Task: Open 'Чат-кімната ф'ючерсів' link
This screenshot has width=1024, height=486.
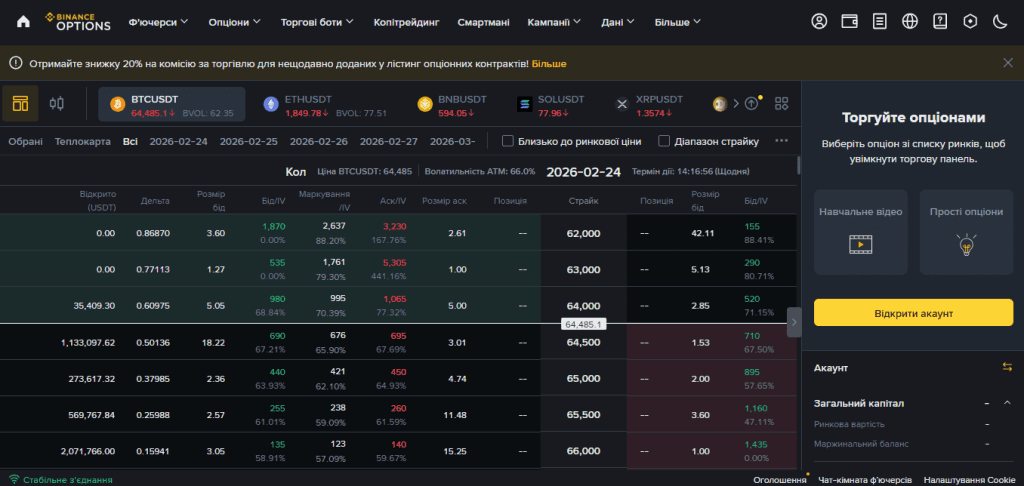Action: [865, 480]
